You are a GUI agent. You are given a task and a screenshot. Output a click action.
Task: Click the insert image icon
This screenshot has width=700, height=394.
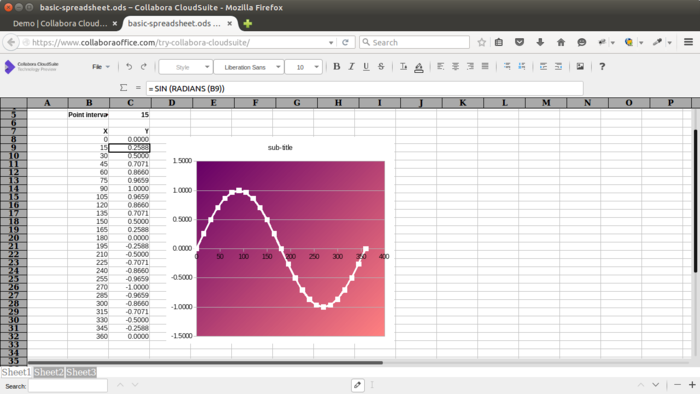click(x=580, y=66)
